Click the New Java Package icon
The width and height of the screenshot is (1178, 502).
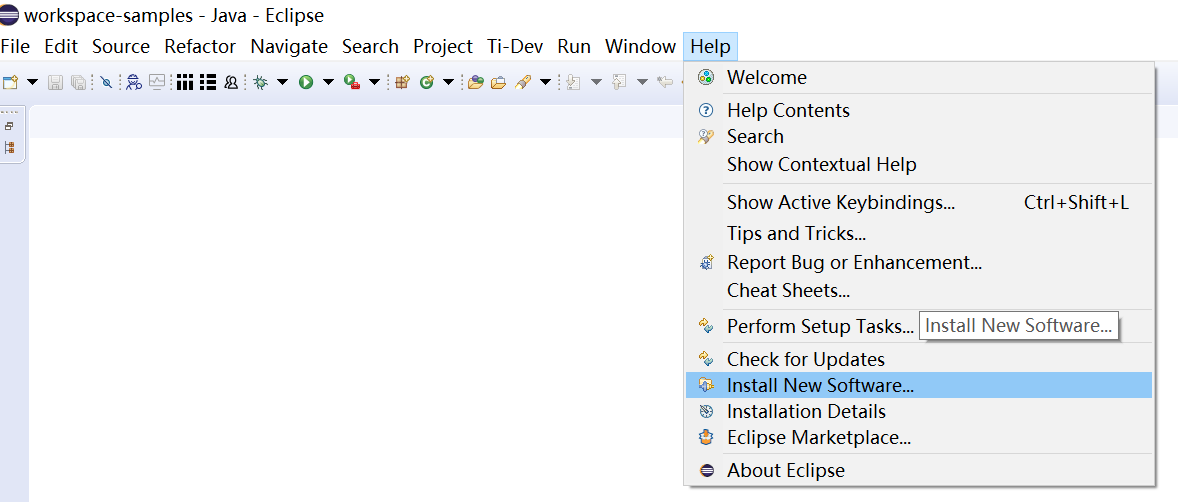click(x=403, y=82)
